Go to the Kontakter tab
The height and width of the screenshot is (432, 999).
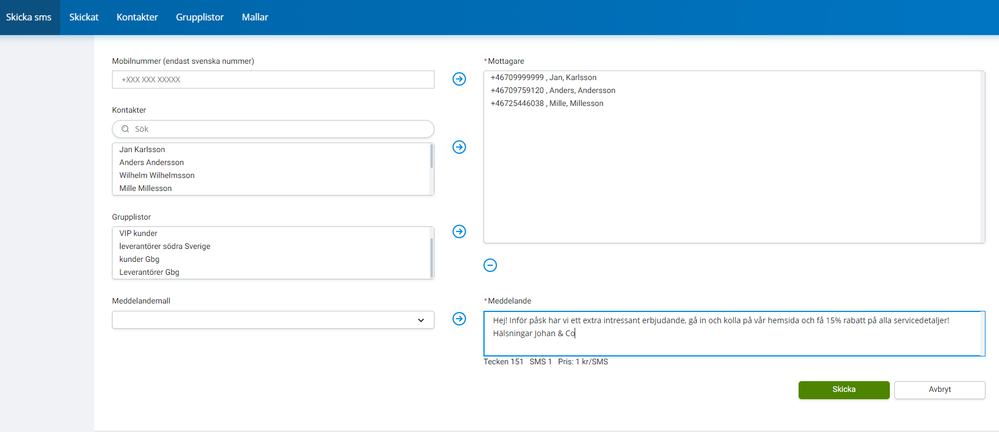pyautogui.click(x=137, y=17)
